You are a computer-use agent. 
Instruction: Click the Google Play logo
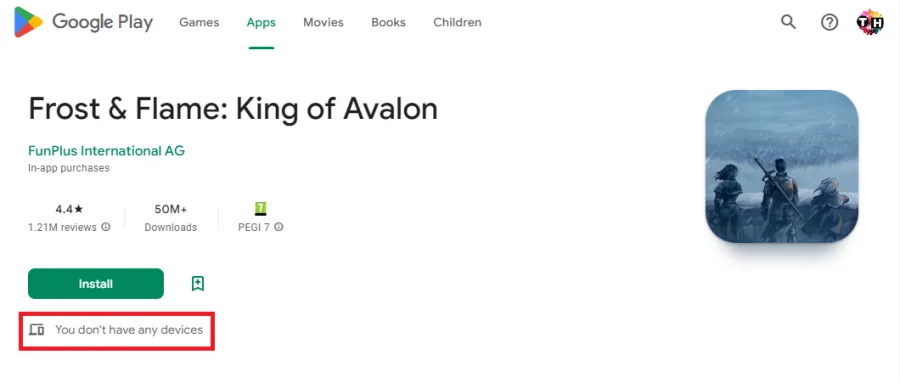84,22
